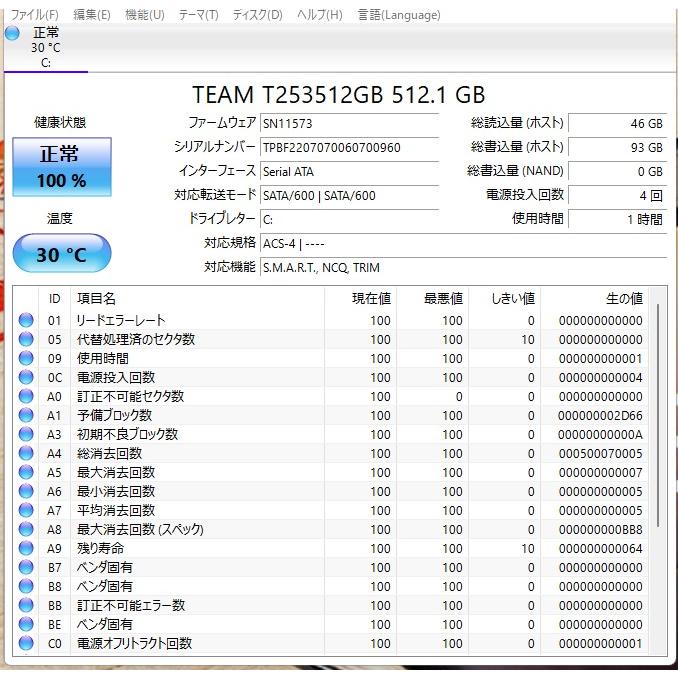
Task: Click the interface field Serial ATA
Action: coord(349,172)
